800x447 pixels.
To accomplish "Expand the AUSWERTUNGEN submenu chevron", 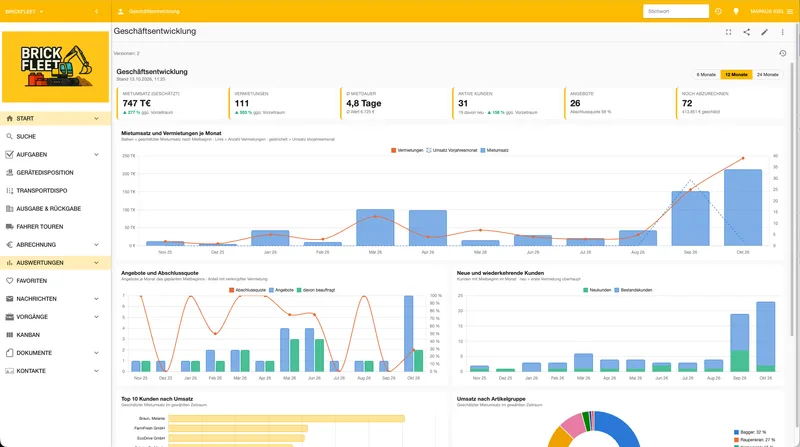I will coord(96,263).
